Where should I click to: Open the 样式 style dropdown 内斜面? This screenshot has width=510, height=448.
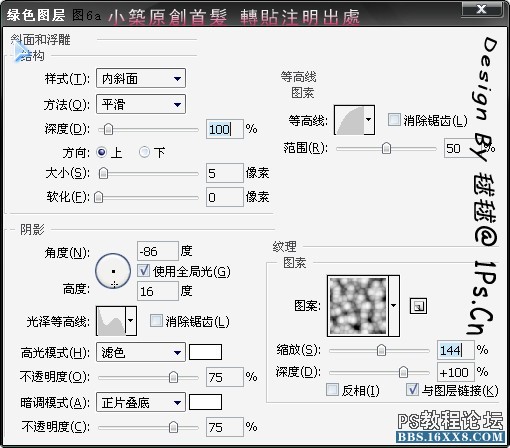(141, 78)
